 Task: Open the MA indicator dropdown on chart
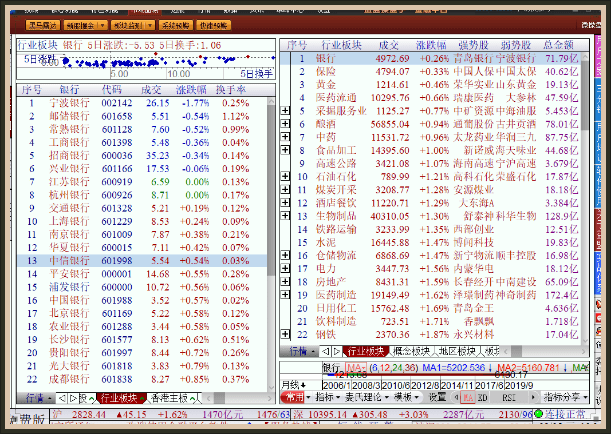pyautogui.click(x=356, y=368)
